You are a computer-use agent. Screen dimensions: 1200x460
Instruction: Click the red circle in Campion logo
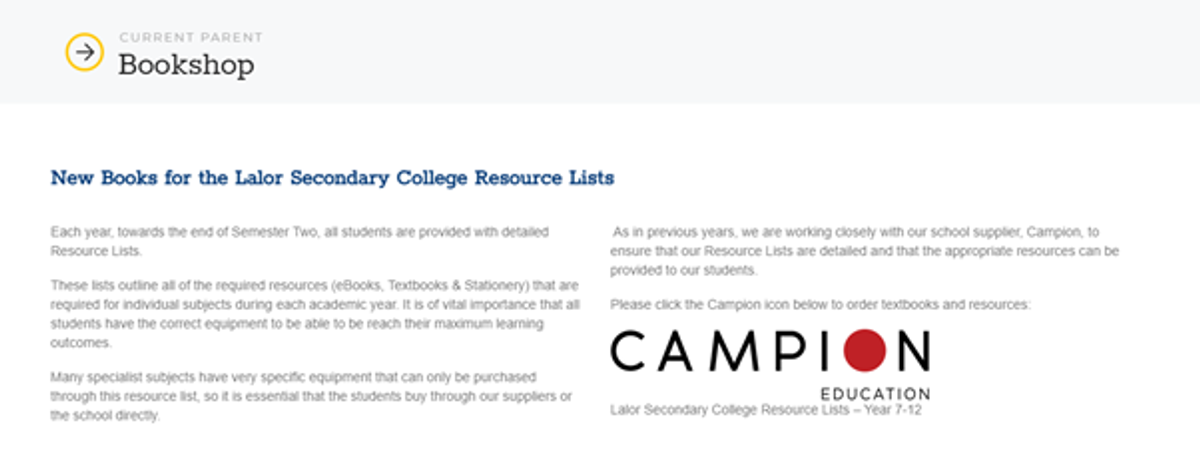click(863, 351)
